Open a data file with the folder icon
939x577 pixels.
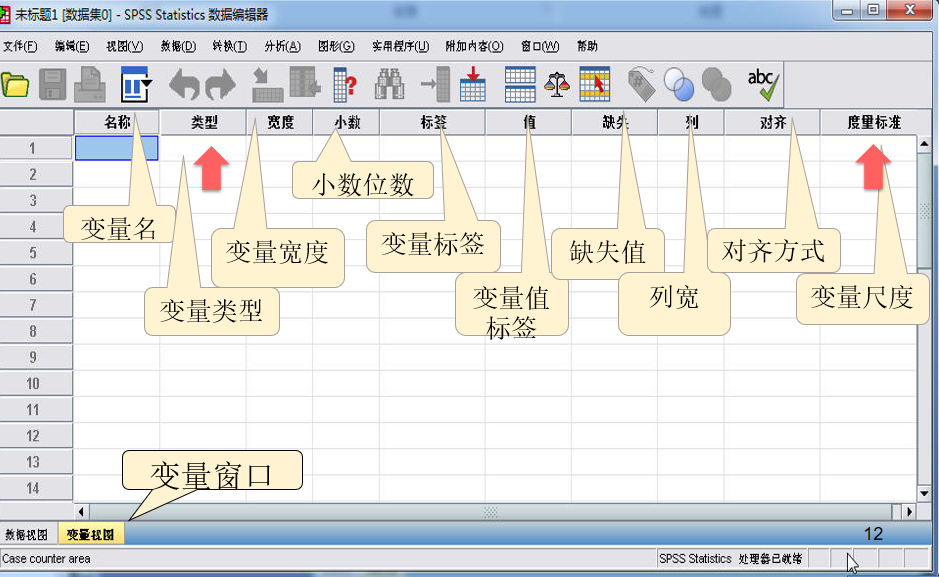[15, 85]
